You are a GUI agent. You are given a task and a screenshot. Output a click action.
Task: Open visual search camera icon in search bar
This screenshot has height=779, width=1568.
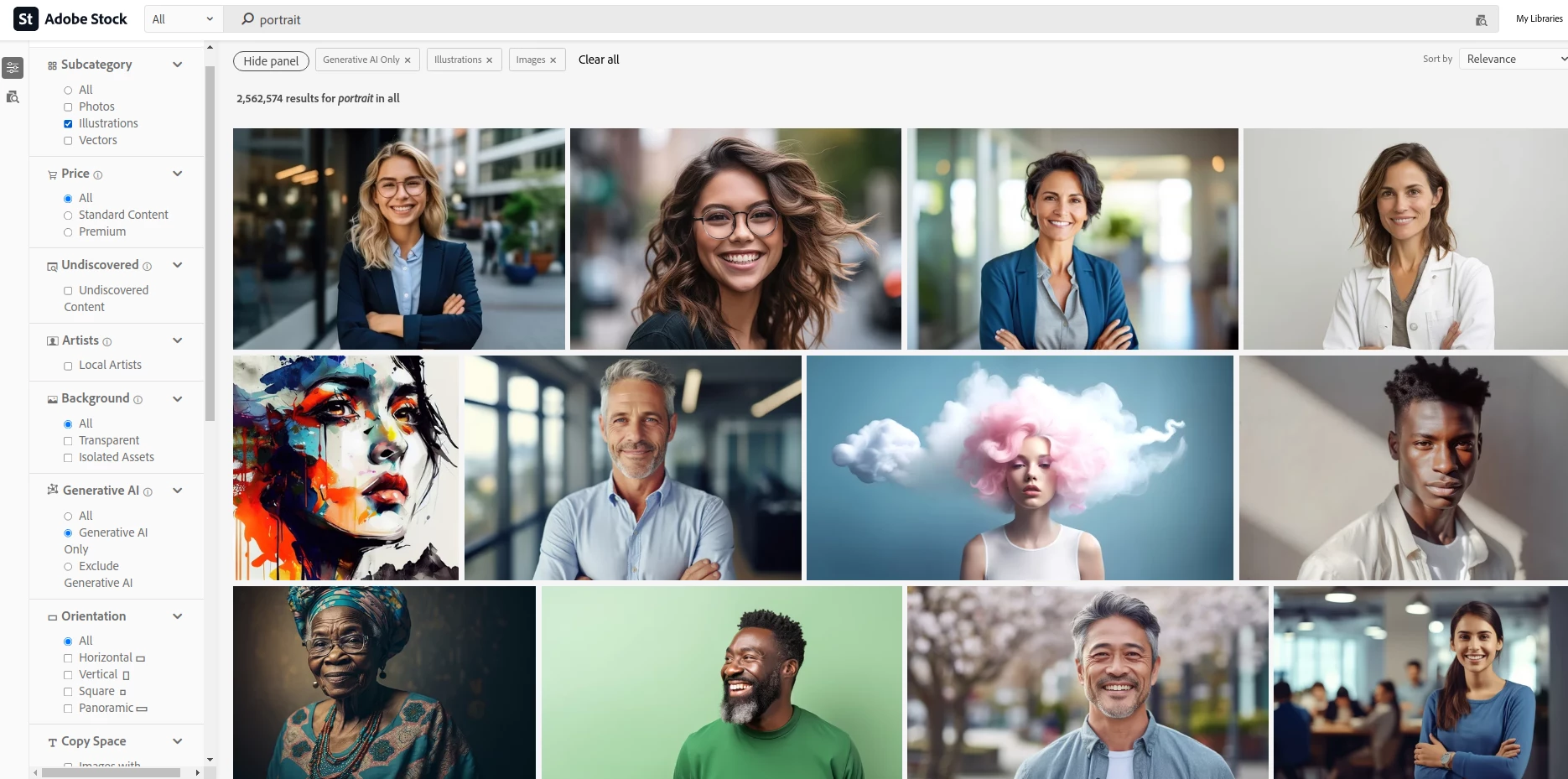pos(1481,20)
